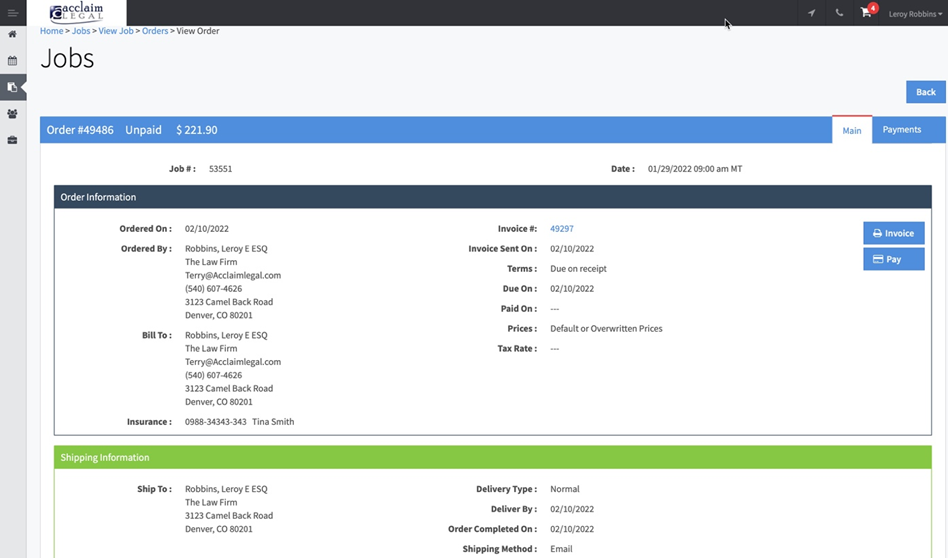
Task: Open the shopping cart icon
Action: tap(866, 13)
